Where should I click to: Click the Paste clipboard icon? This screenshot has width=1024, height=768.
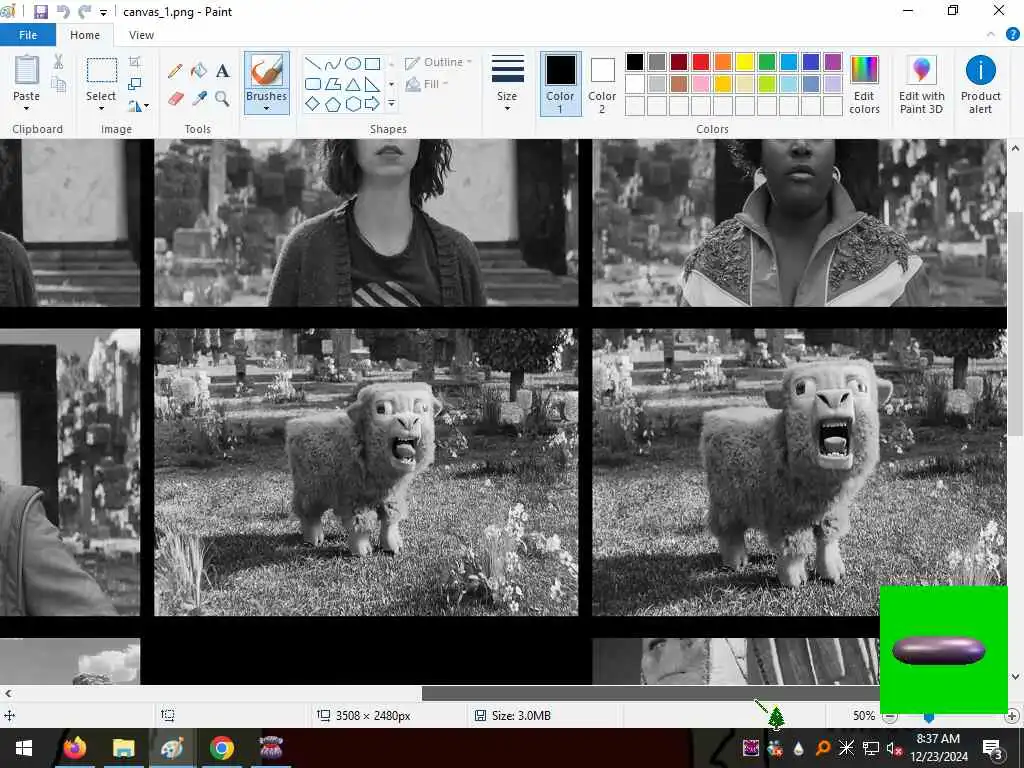27,70
